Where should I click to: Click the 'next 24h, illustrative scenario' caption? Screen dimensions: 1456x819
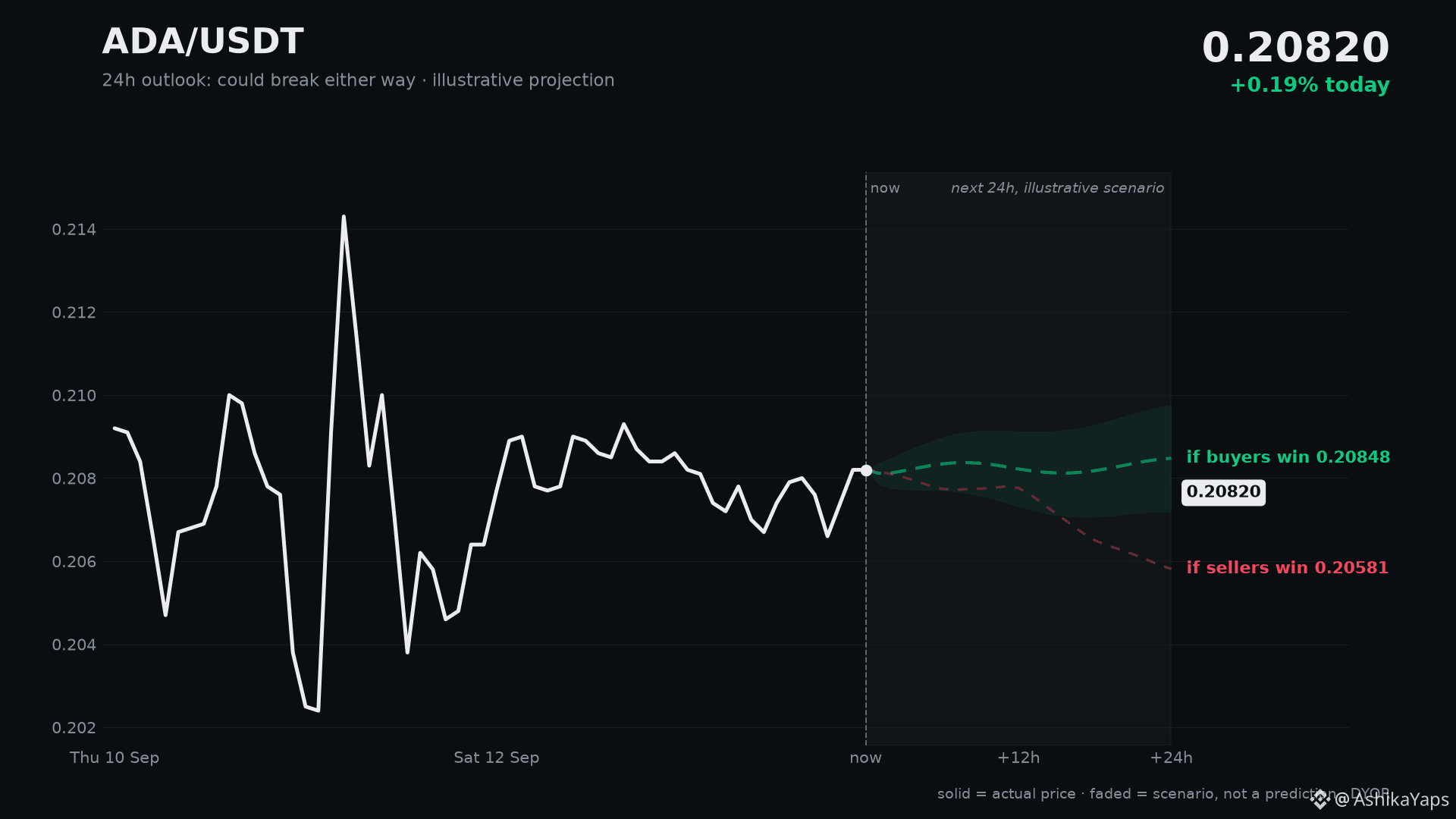[1057, 188]
